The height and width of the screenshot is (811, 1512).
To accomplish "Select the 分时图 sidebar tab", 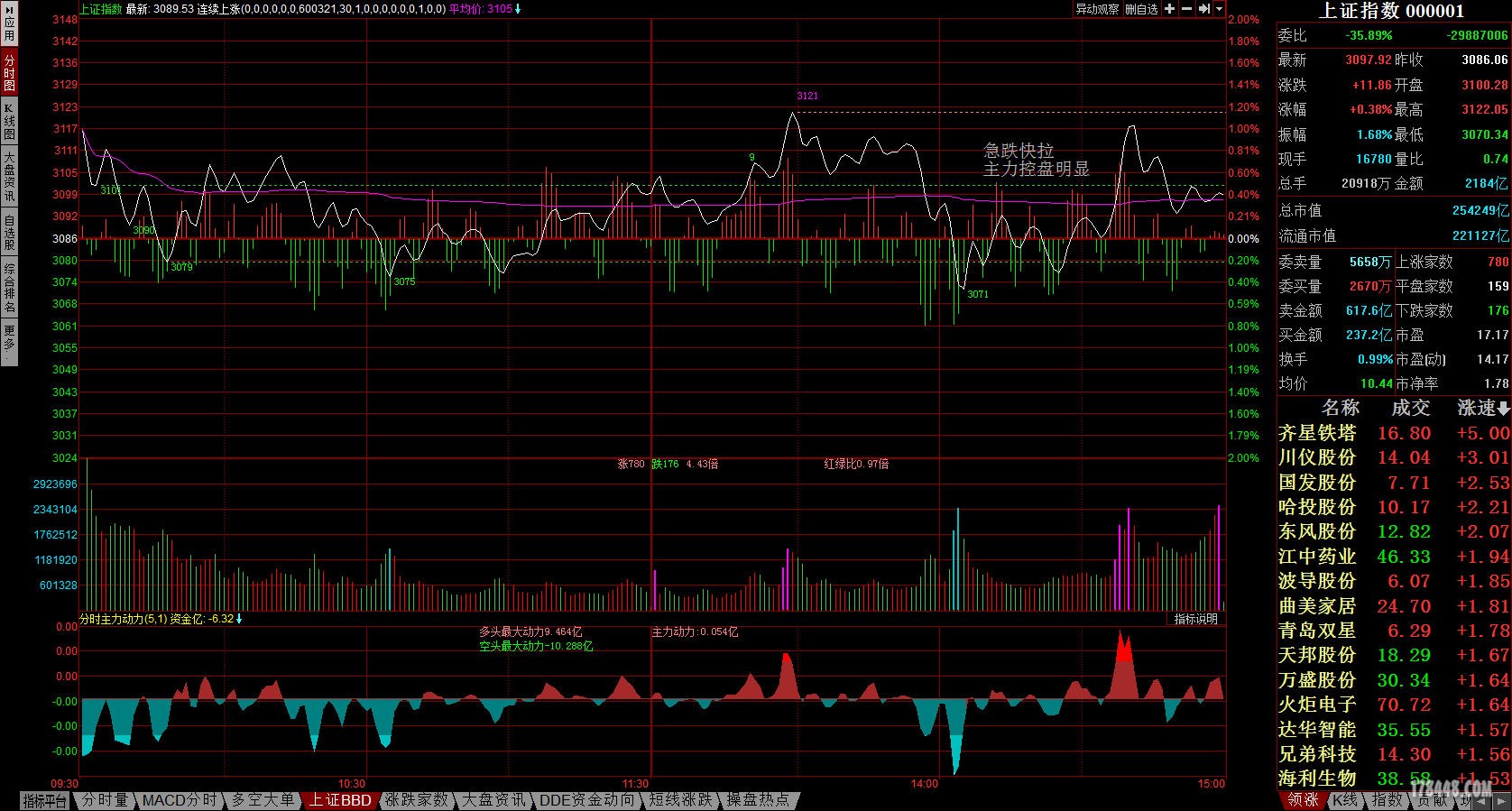I will pyautogui.click(x=9, y=72).
